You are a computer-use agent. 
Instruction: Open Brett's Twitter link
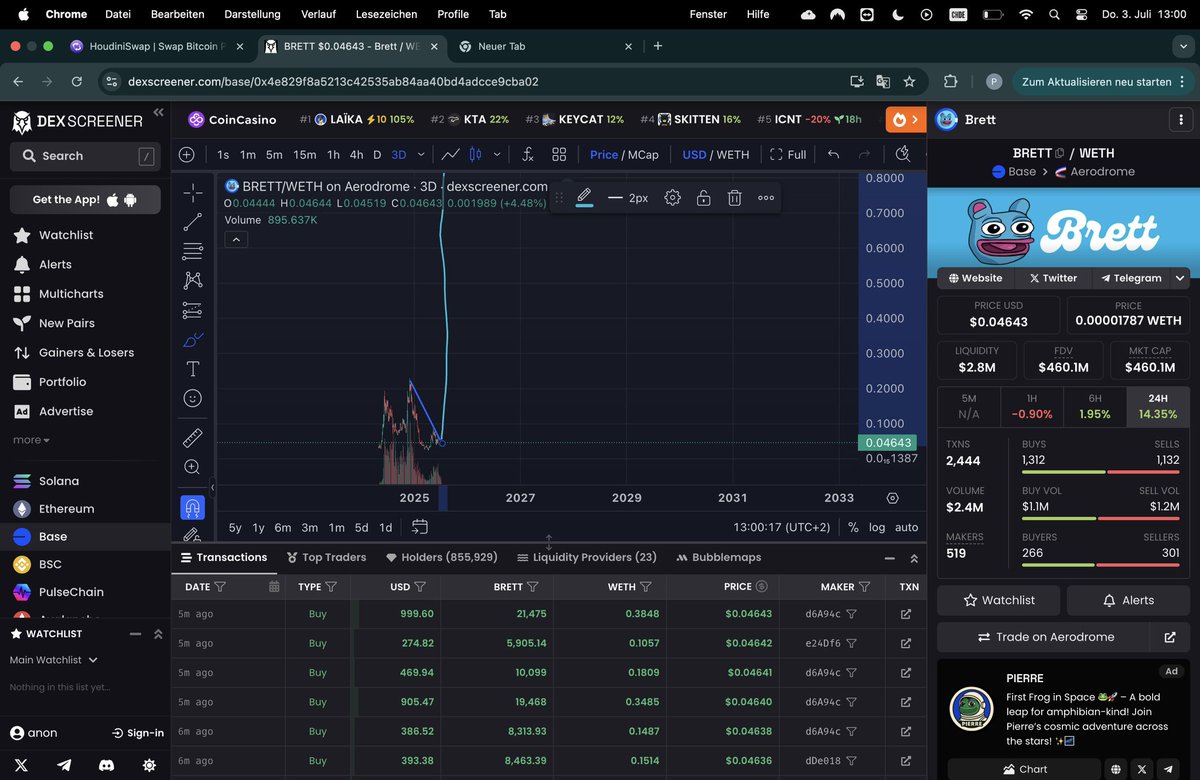point(1052,278)
